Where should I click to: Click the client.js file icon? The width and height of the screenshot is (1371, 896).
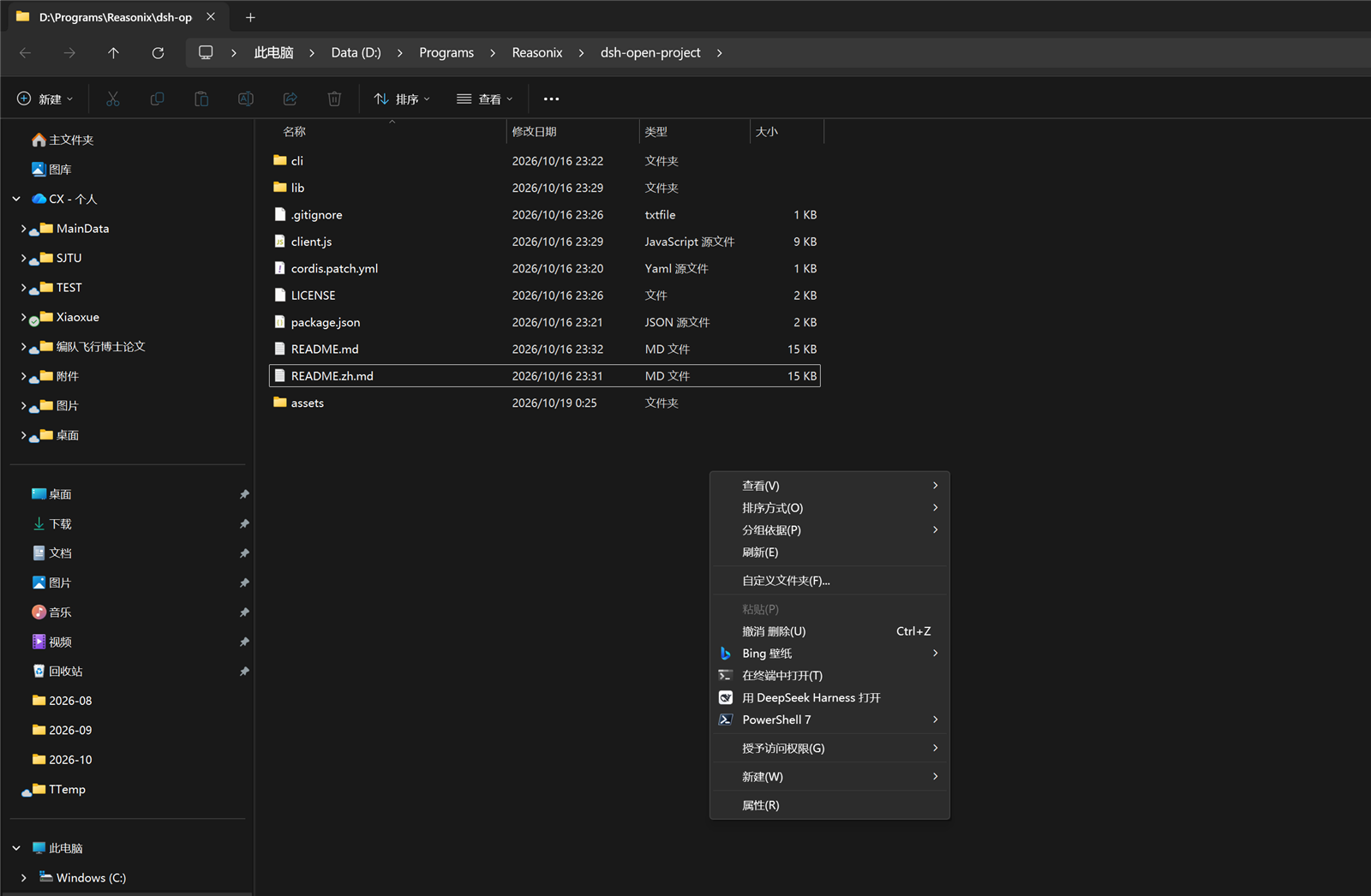279,242
